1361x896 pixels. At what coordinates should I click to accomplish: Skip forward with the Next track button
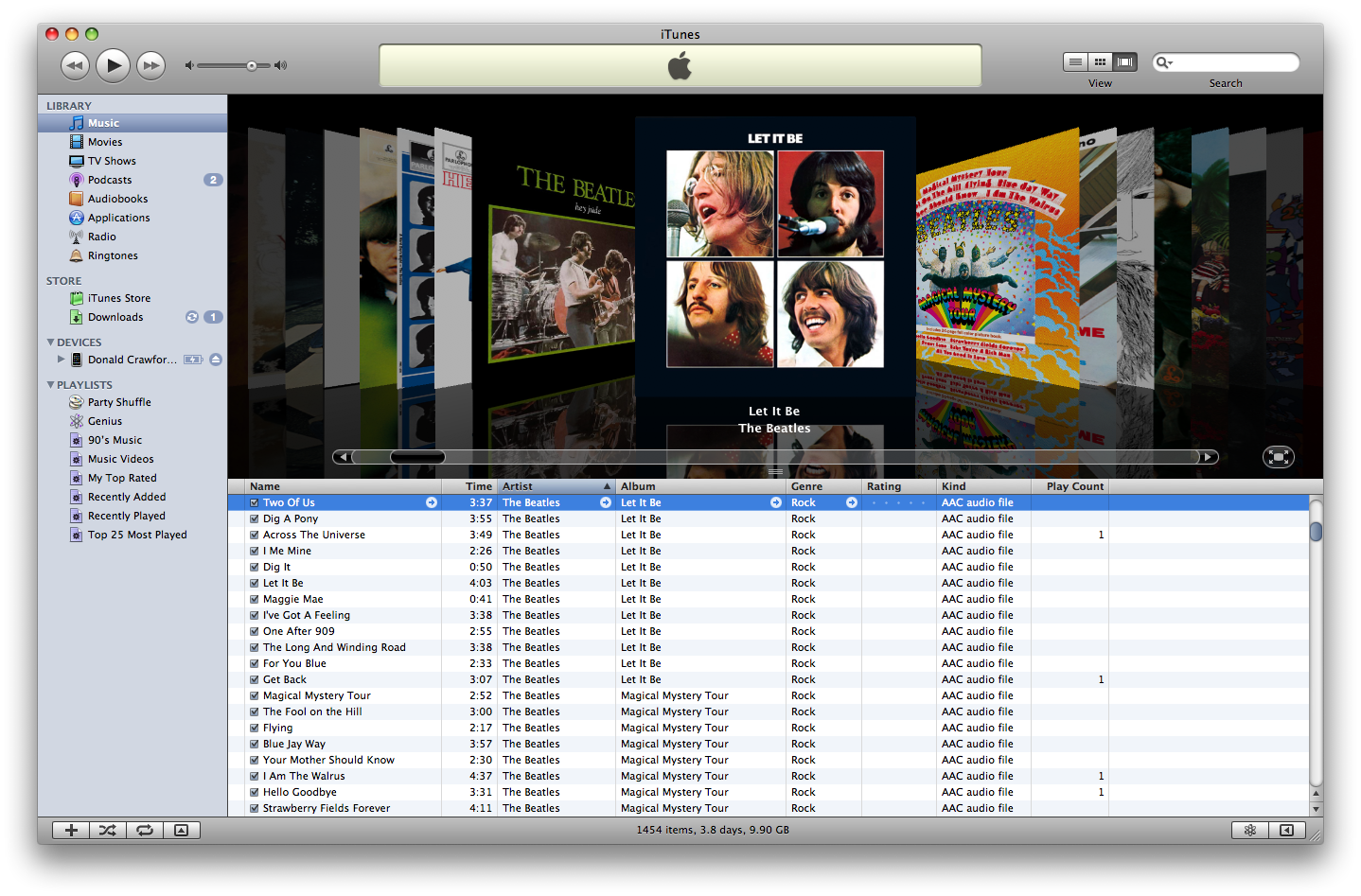coord(150,65)
